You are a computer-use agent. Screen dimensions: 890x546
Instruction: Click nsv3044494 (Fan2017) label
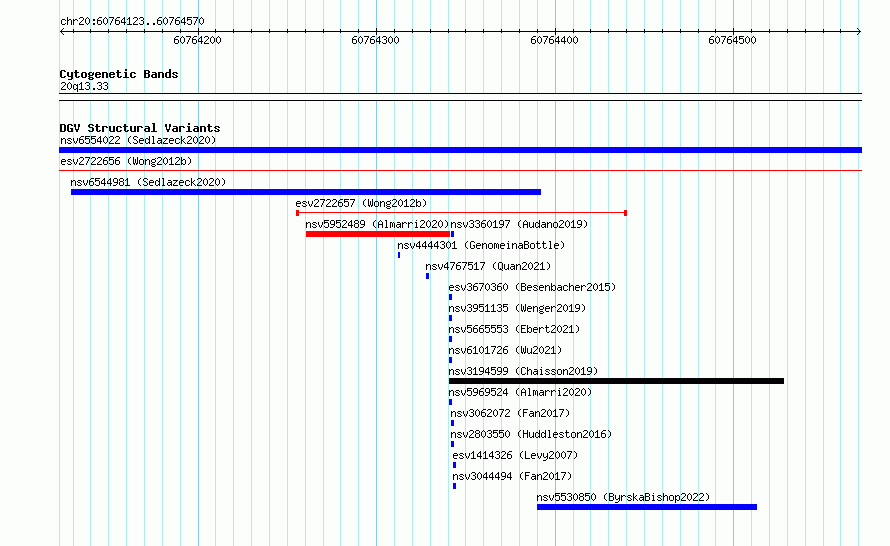pyautogui.click(x=512, y=476)
